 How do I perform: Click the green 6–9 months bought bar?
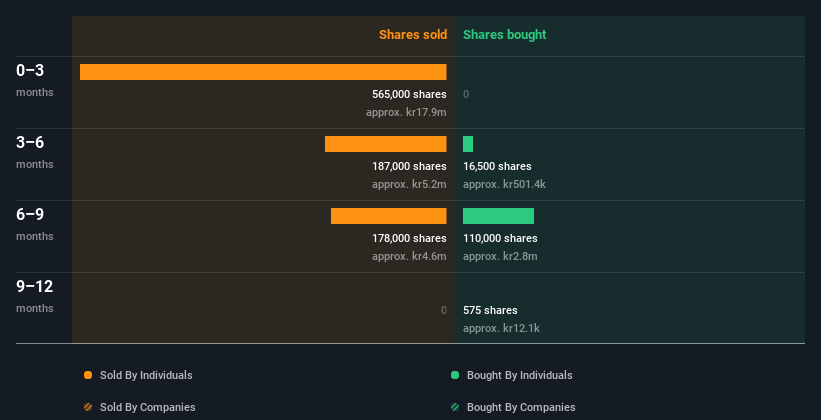[x=498, y=216]
